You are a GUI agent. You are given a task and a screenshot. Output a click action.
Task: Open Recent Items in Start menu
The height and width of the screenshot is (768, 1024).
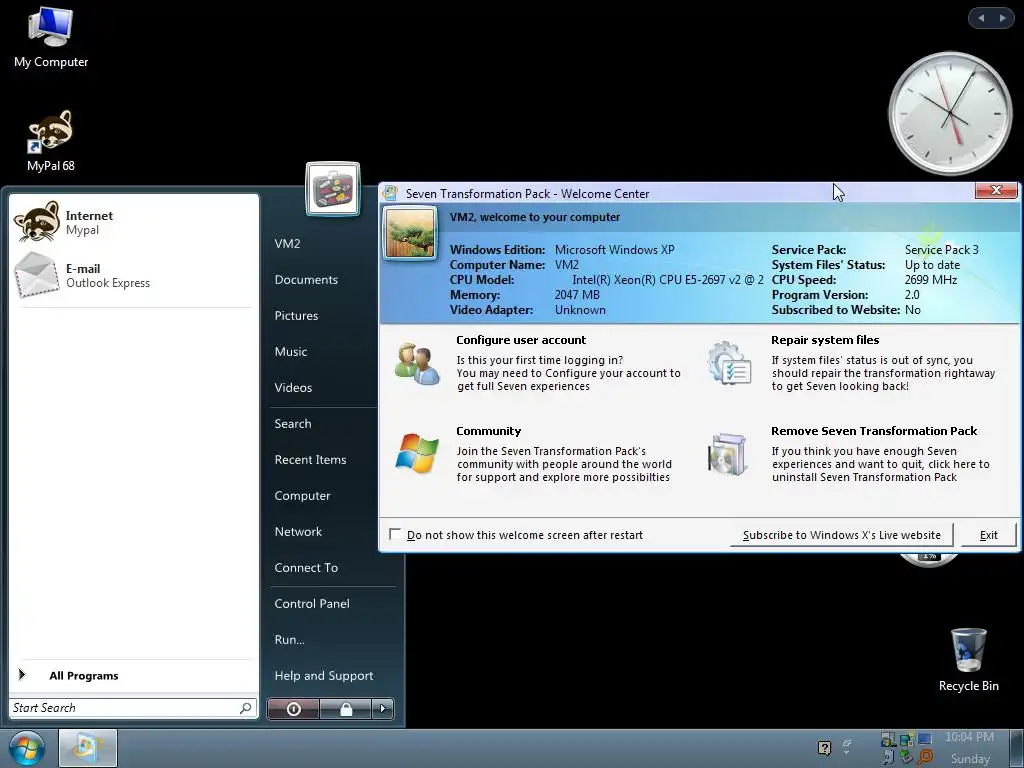coord(310,459)
